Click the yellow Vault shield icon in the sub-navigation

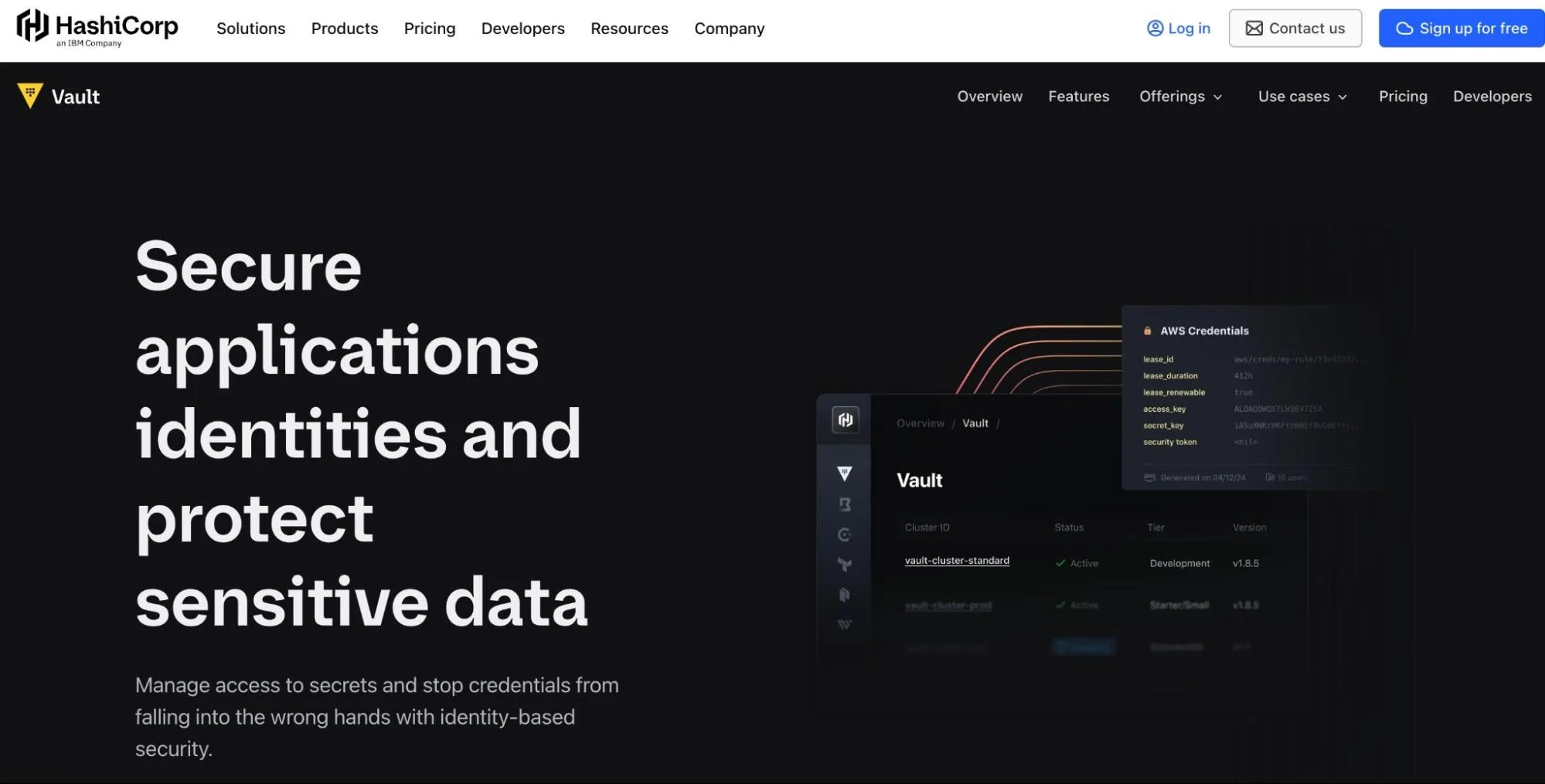[x=29, y=96]
